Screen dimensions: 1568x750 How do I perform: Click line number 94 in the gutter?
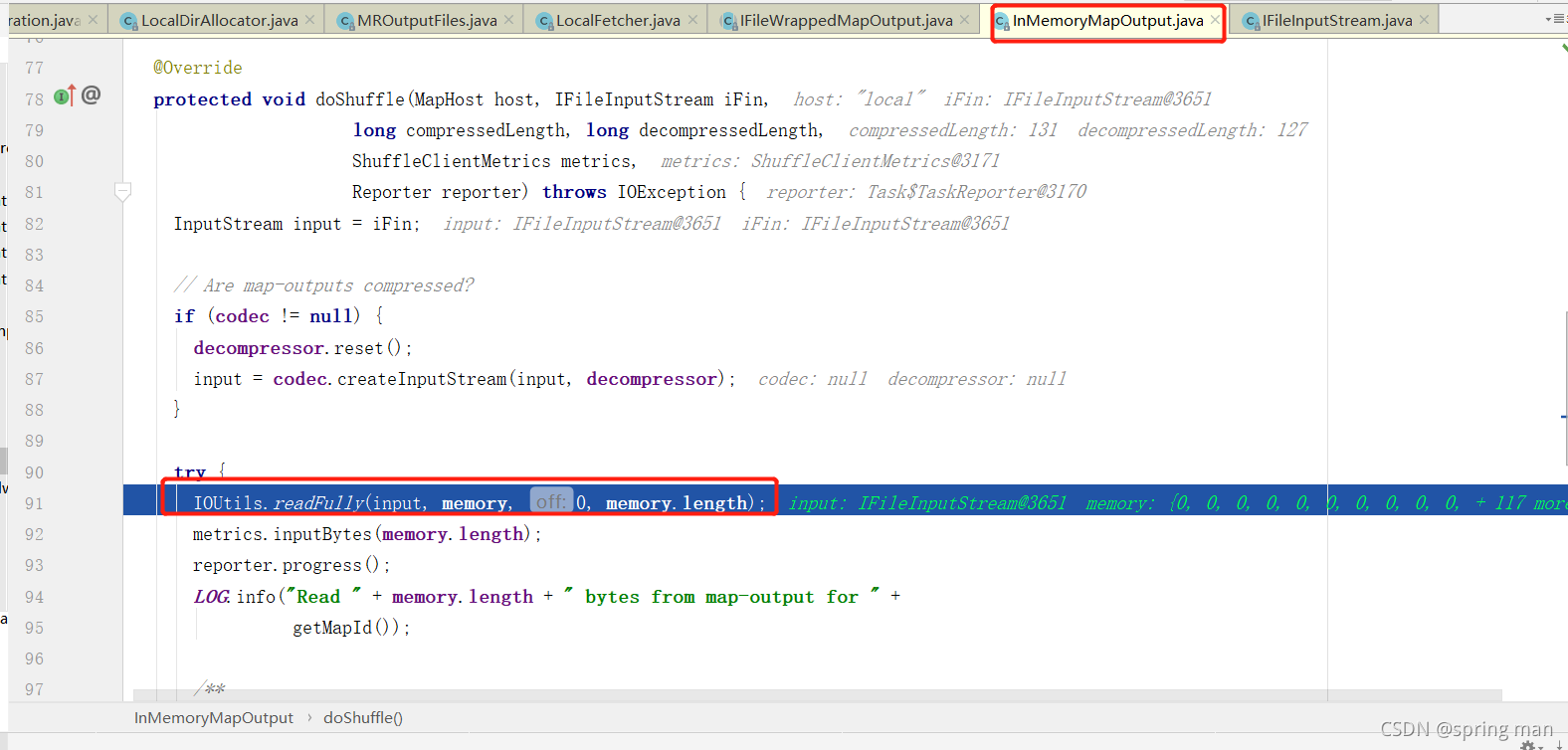pyautogui.click(x=35, y=597)
